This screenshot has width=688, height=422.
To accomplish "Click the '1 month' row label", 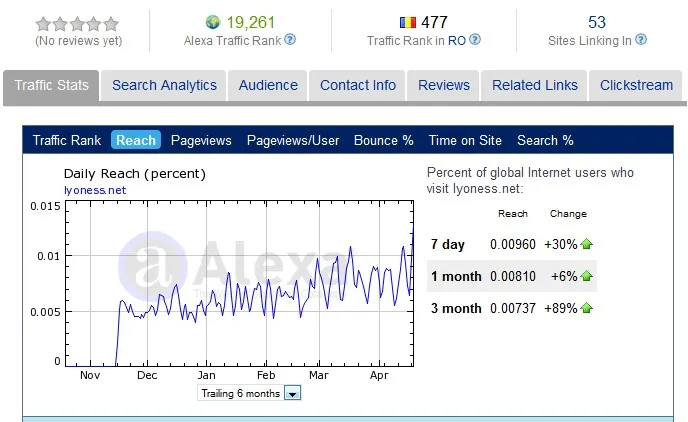I will [x=456, y=276].
